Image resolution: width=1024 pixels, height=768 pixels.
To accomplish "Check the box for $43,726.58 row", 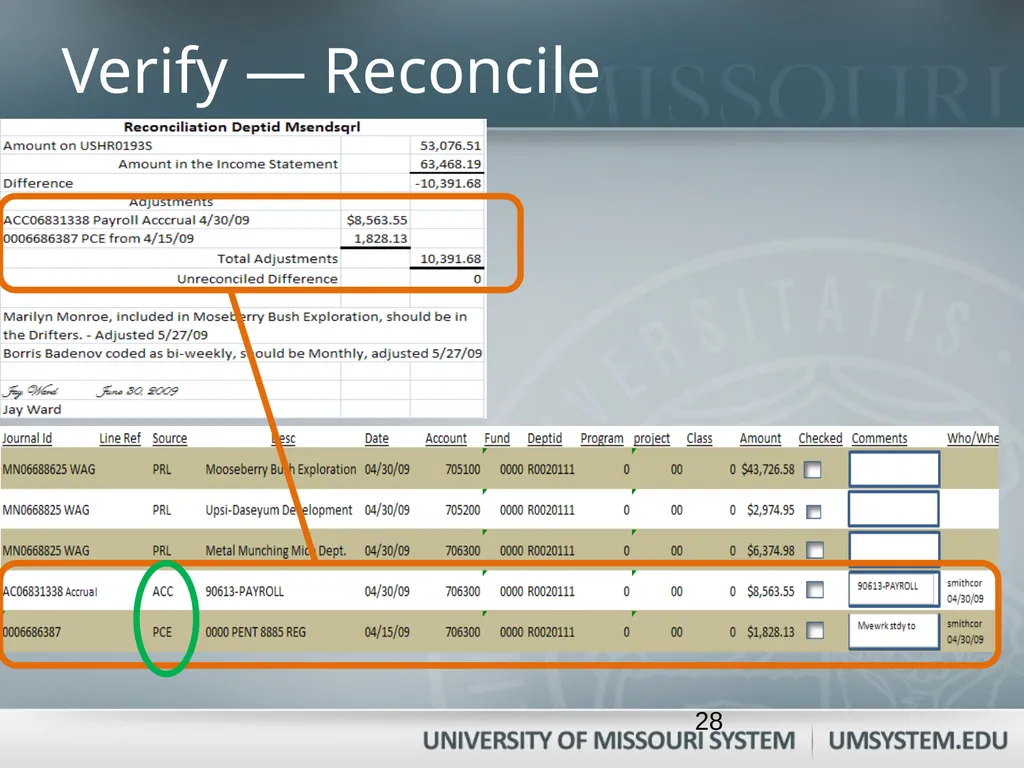I will 812,470.
